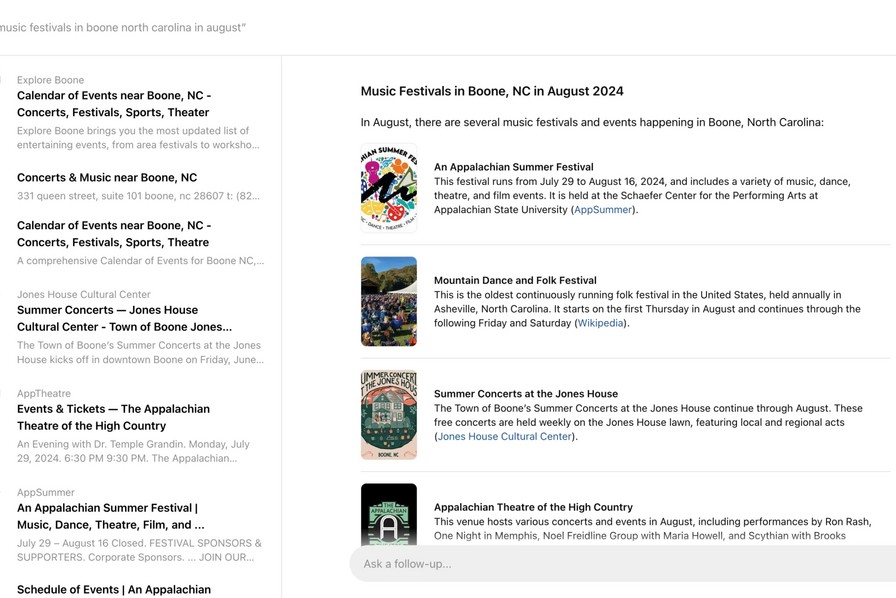This screenshot has height=598, width=896.
Task: Open the Summer Concerts at Jones House poster
Action: (388, 415)
